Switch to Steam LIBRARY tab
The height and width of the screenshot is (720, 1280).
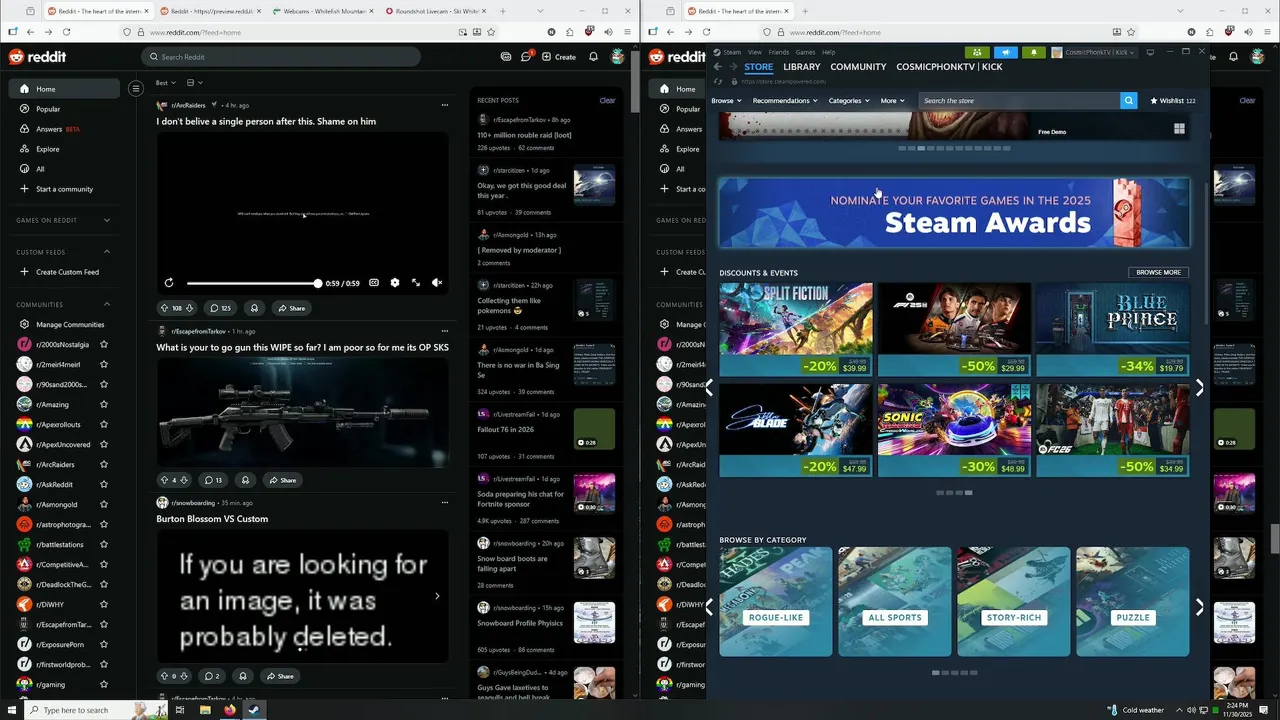[x=802, y=67]
